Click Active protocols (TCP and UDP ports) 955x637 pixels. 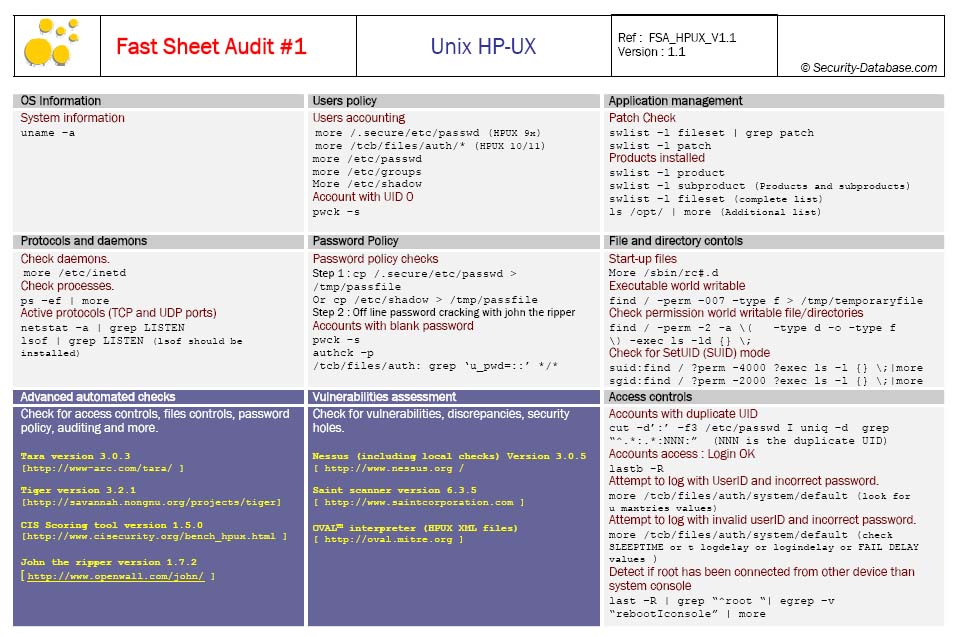tap(118, 313)
